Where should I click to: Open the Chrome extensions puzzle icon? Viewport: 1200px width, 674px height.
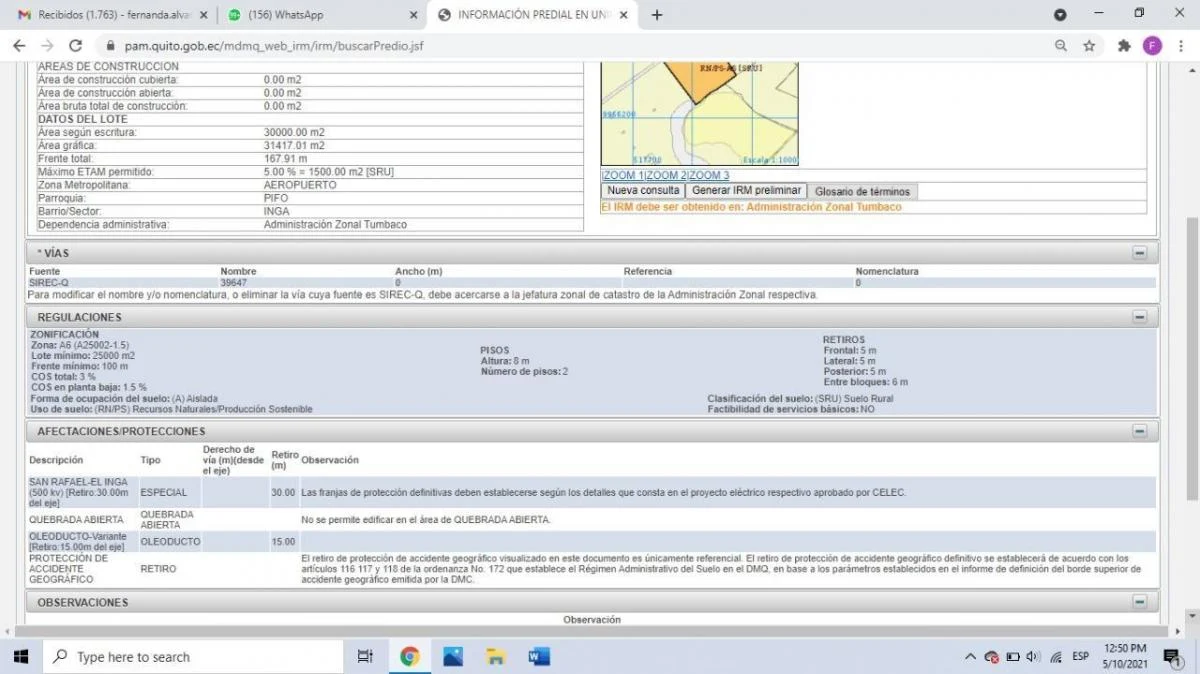[x=1124, y=46]
